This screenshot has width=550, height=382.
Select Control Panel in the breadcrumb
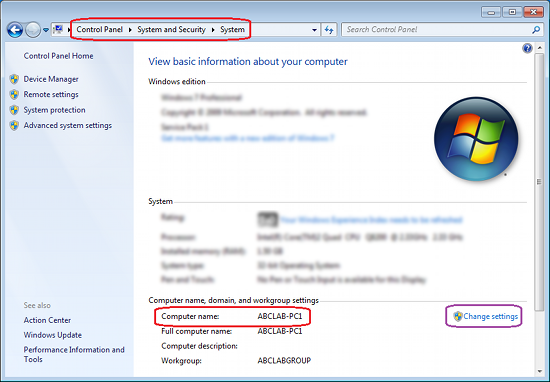pos(100,29)
